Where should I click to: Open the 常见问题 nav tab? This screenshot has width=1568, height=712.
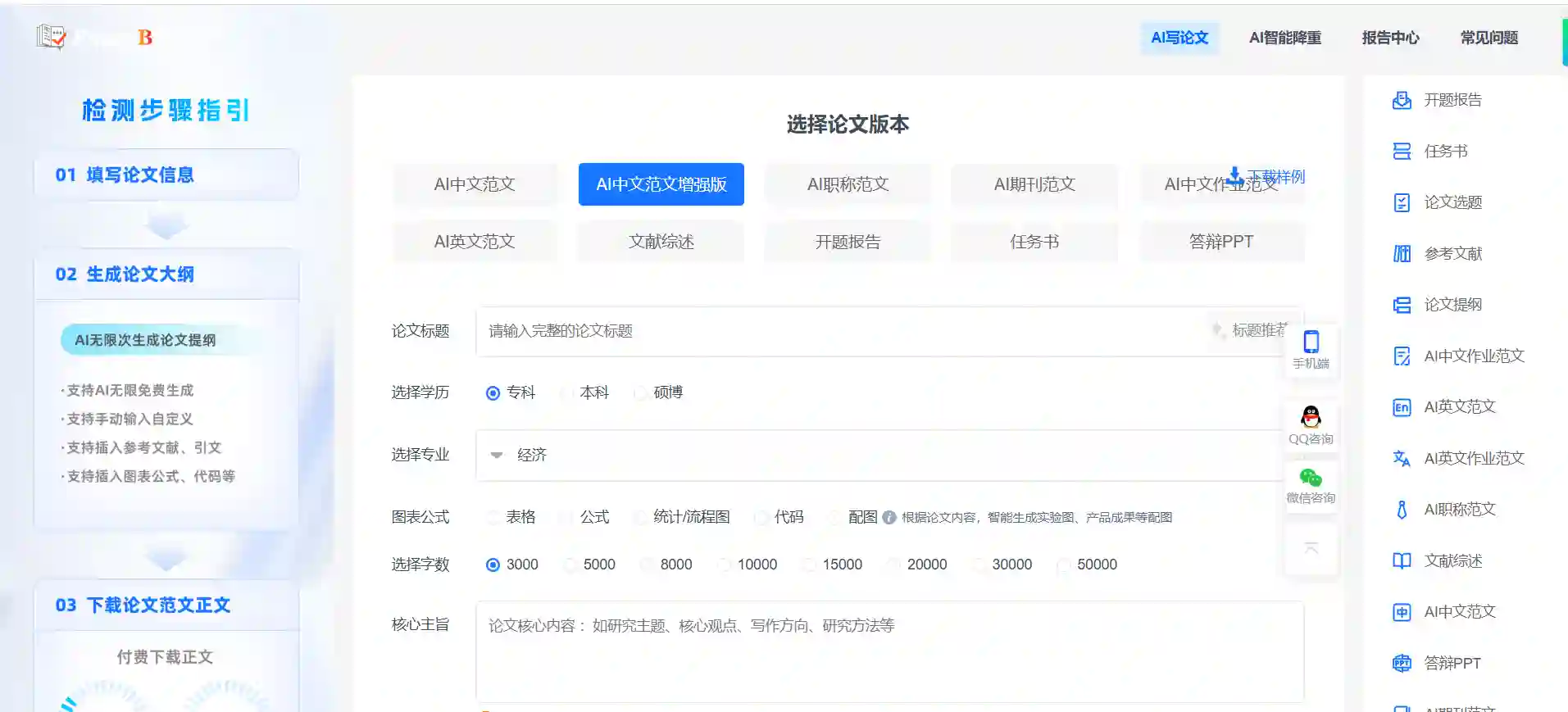[1489, 38]
